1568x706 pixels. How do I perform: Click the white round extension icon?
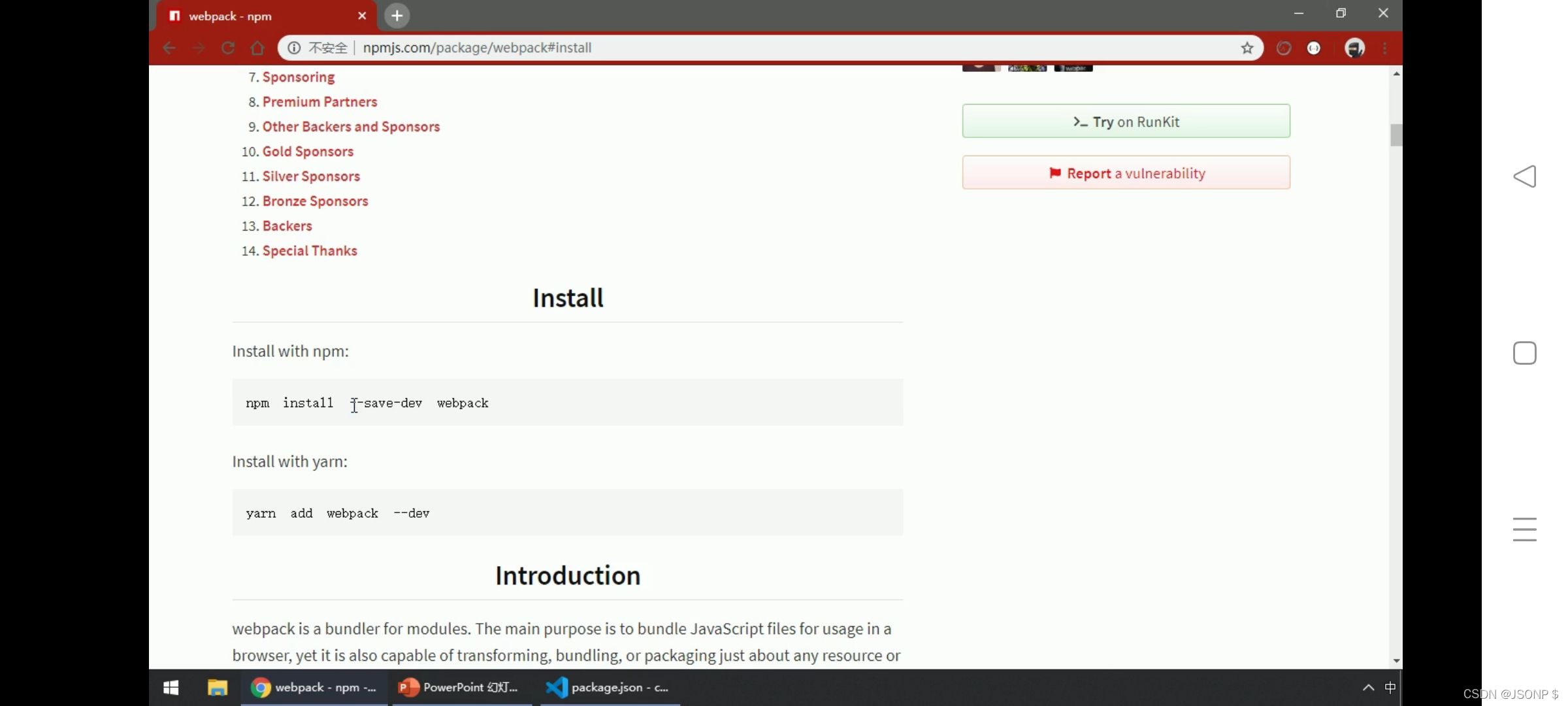point(1314,48)
